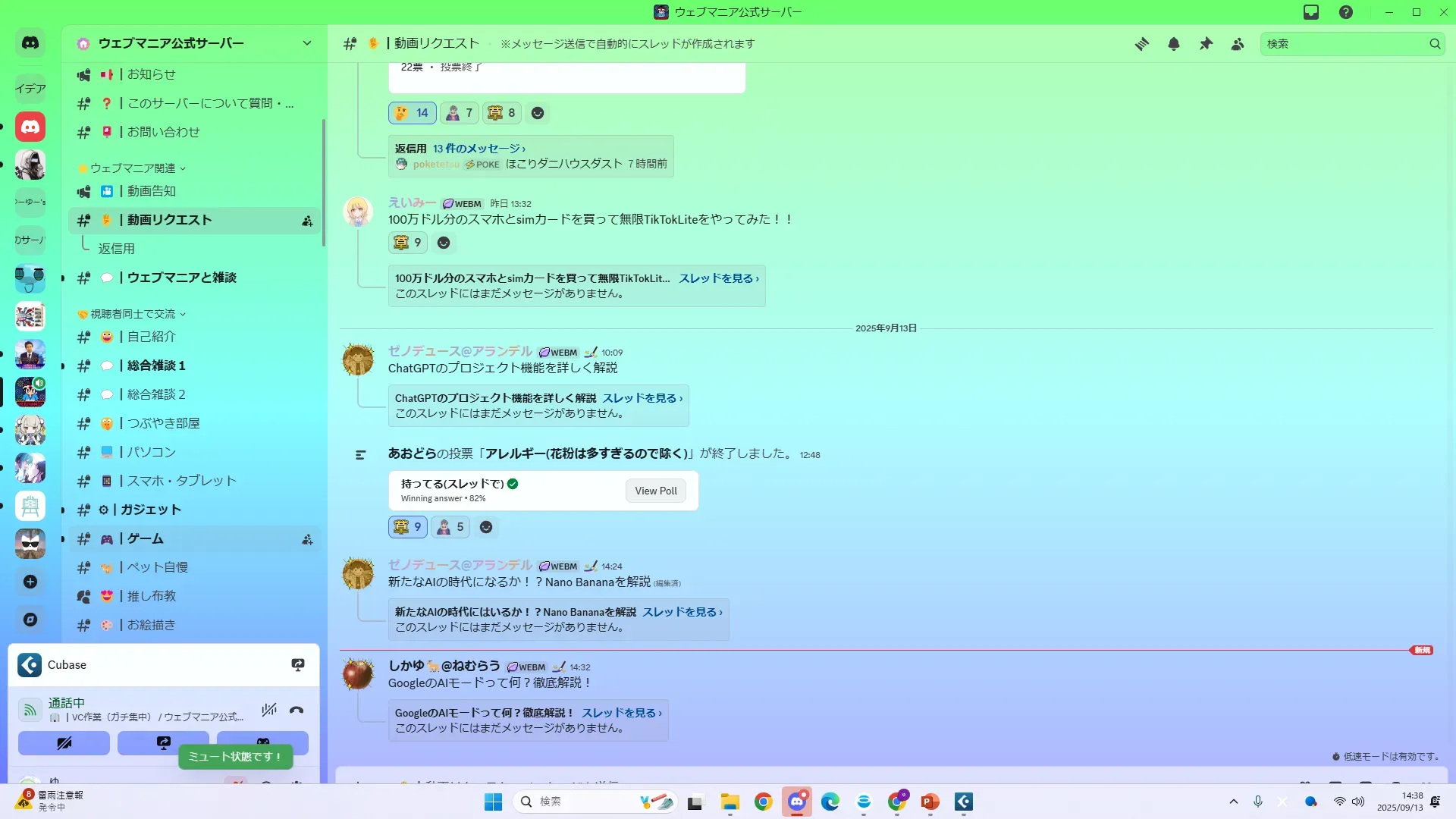Open Discord direct messages home

[30, 43]
